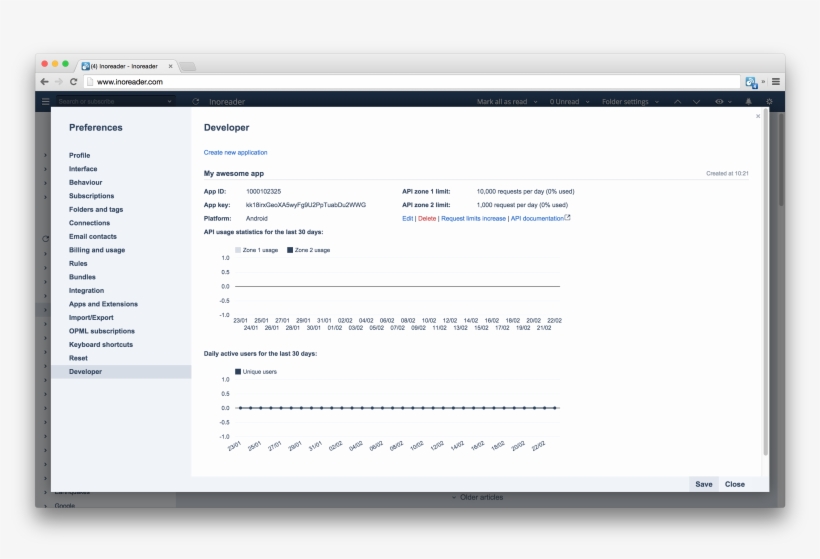Toggle the Inoreader sidebar menu icon
The image size is (820, 559).
(45, 101)
